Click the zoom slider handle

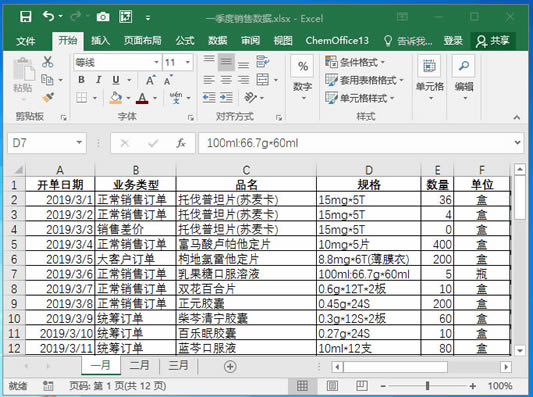click(x=428, y=386)
